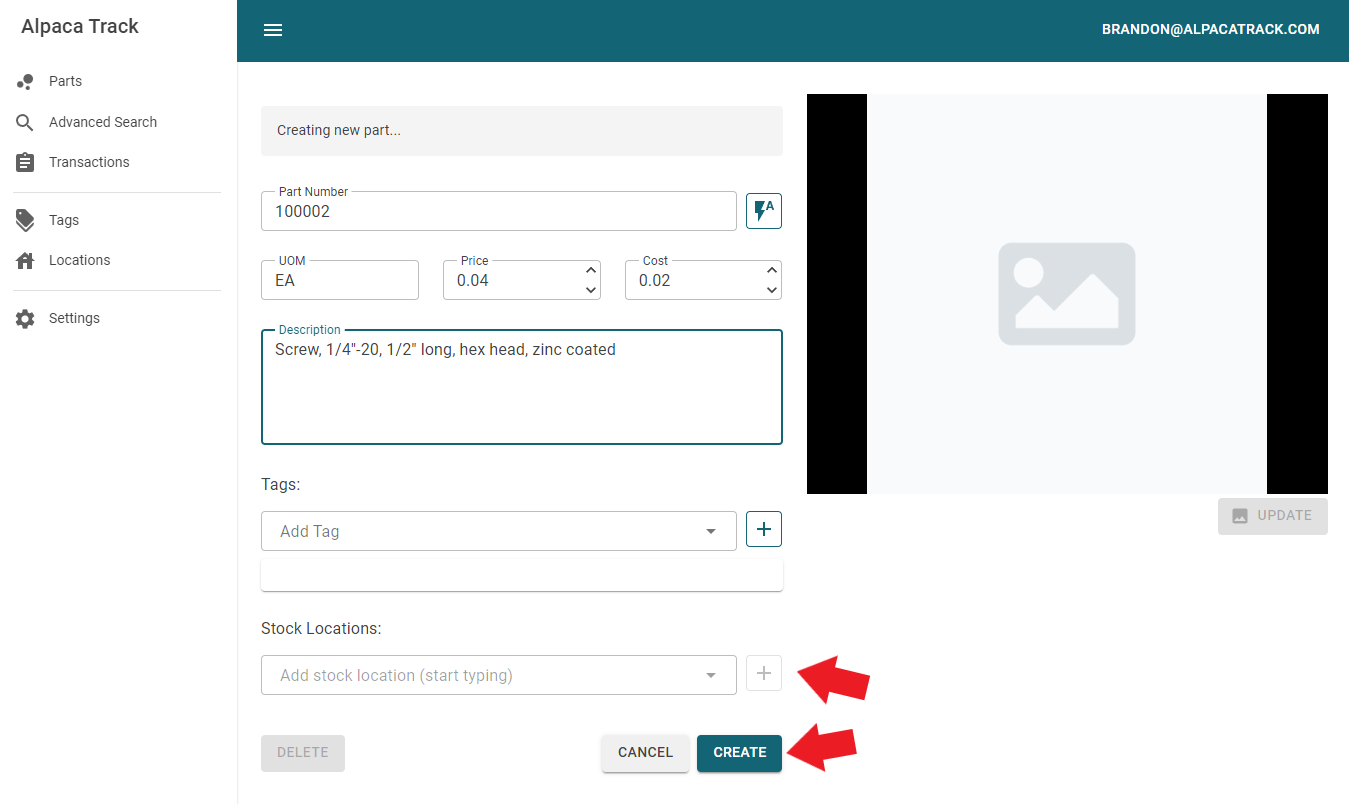Click the plus icon beside Add Tag
The image size is (1349, 804).
[764, 530]
